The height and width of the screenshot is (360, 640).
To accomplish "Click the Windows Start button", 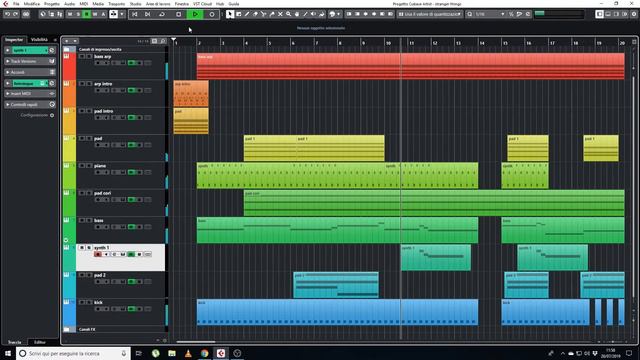I will click(x=8, y=353).
